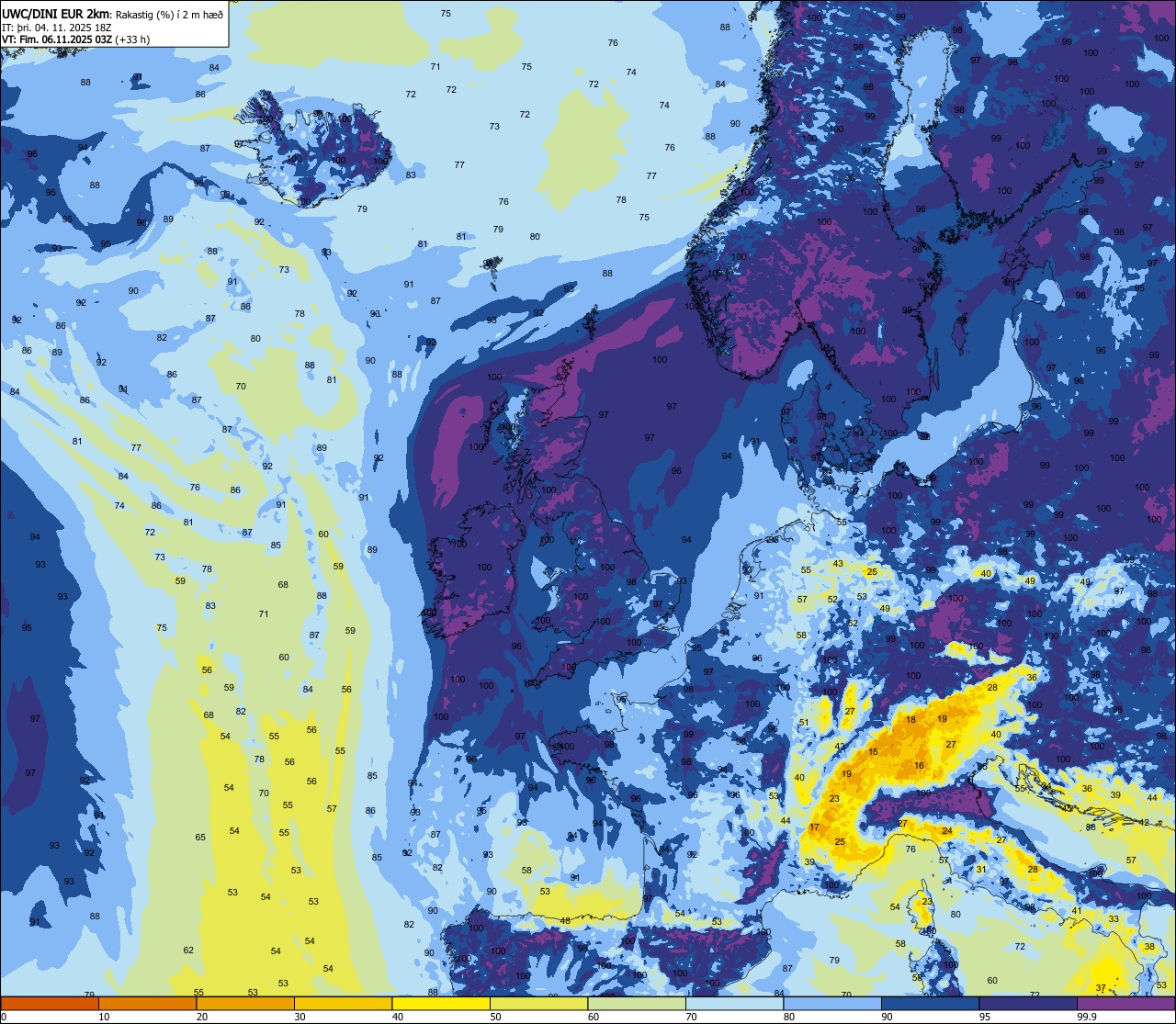Click the legend tick label 40
Screen dimensions: 1176x1024
coord(397,1017)
